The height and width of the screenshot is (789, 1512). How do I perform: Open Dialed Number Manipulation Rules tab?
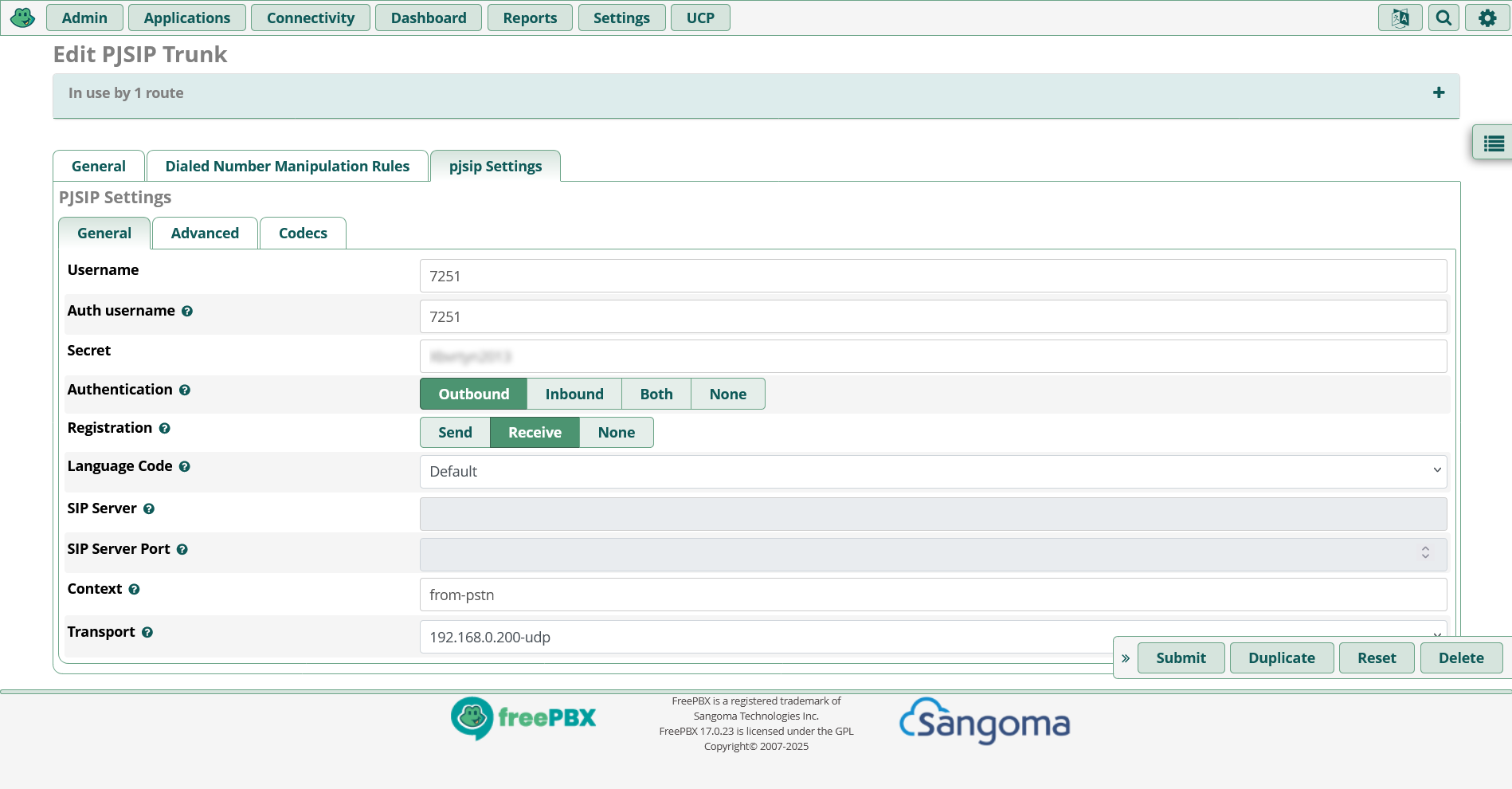pos(287,167)
